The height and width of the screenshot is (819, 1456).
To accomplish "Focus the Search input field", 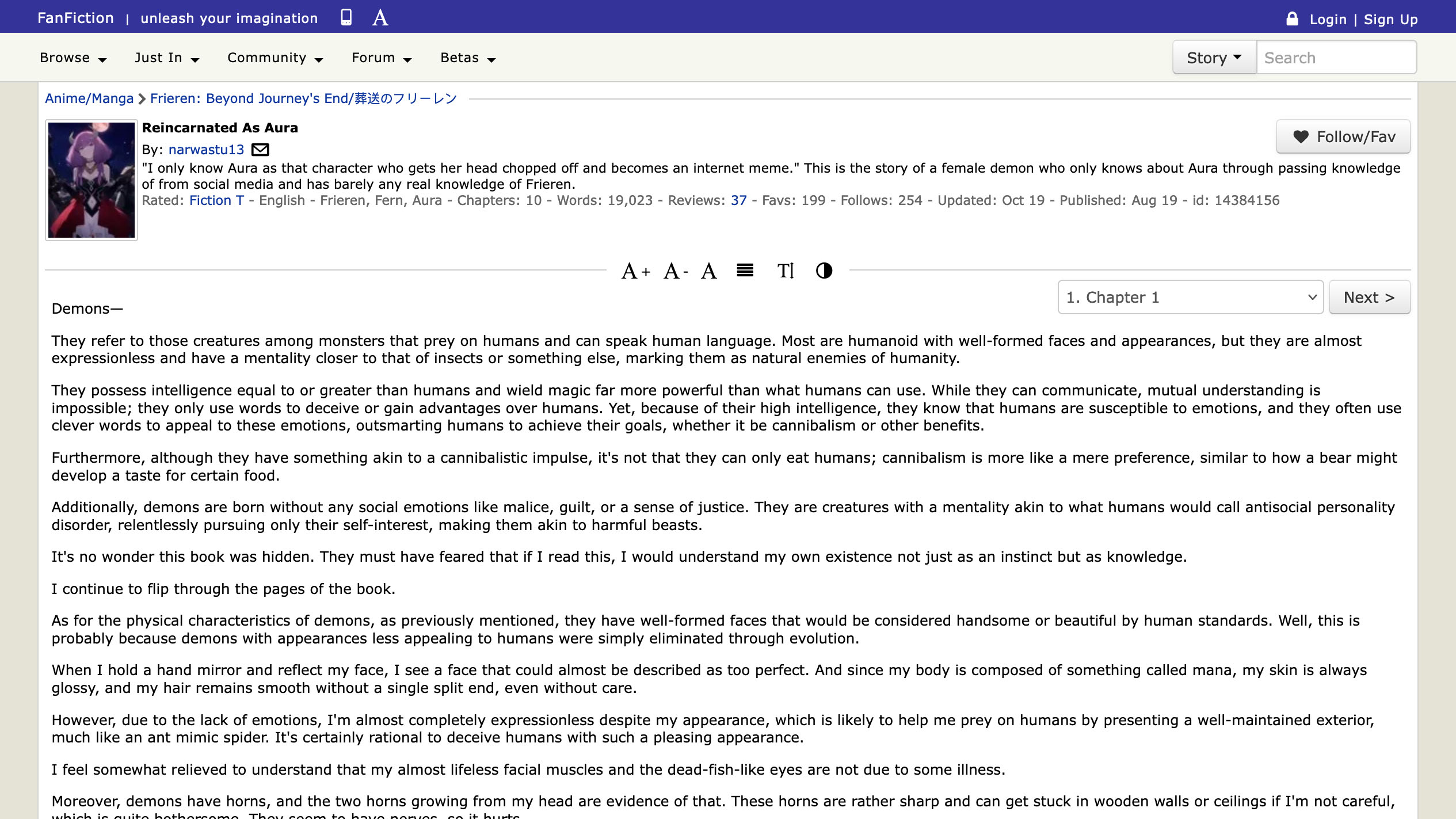I will pos(1335,58).
